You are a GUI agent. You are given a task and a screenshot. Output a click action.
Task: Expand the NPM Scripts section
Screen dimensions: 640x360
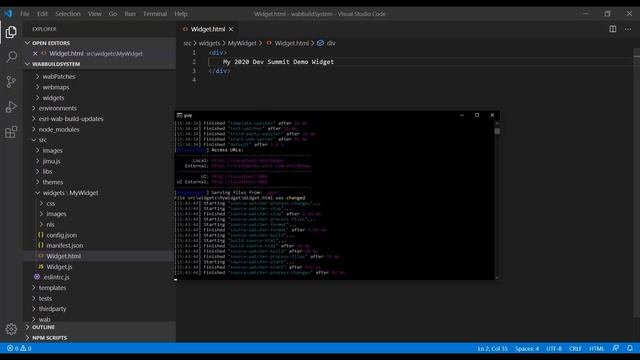100,338
